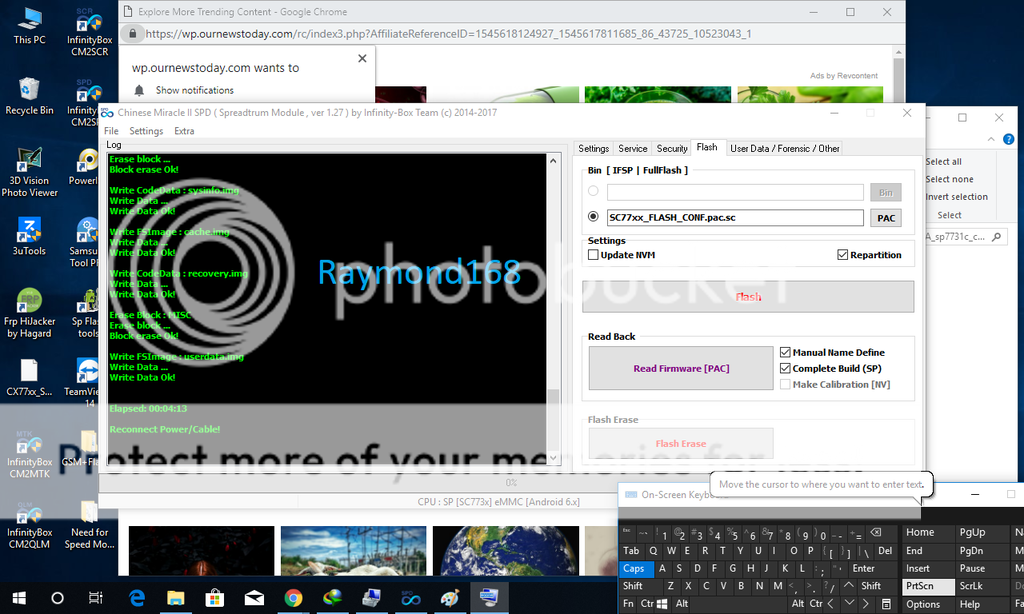Uncheck Complete Build (SP) checkbox

(785, 368)
